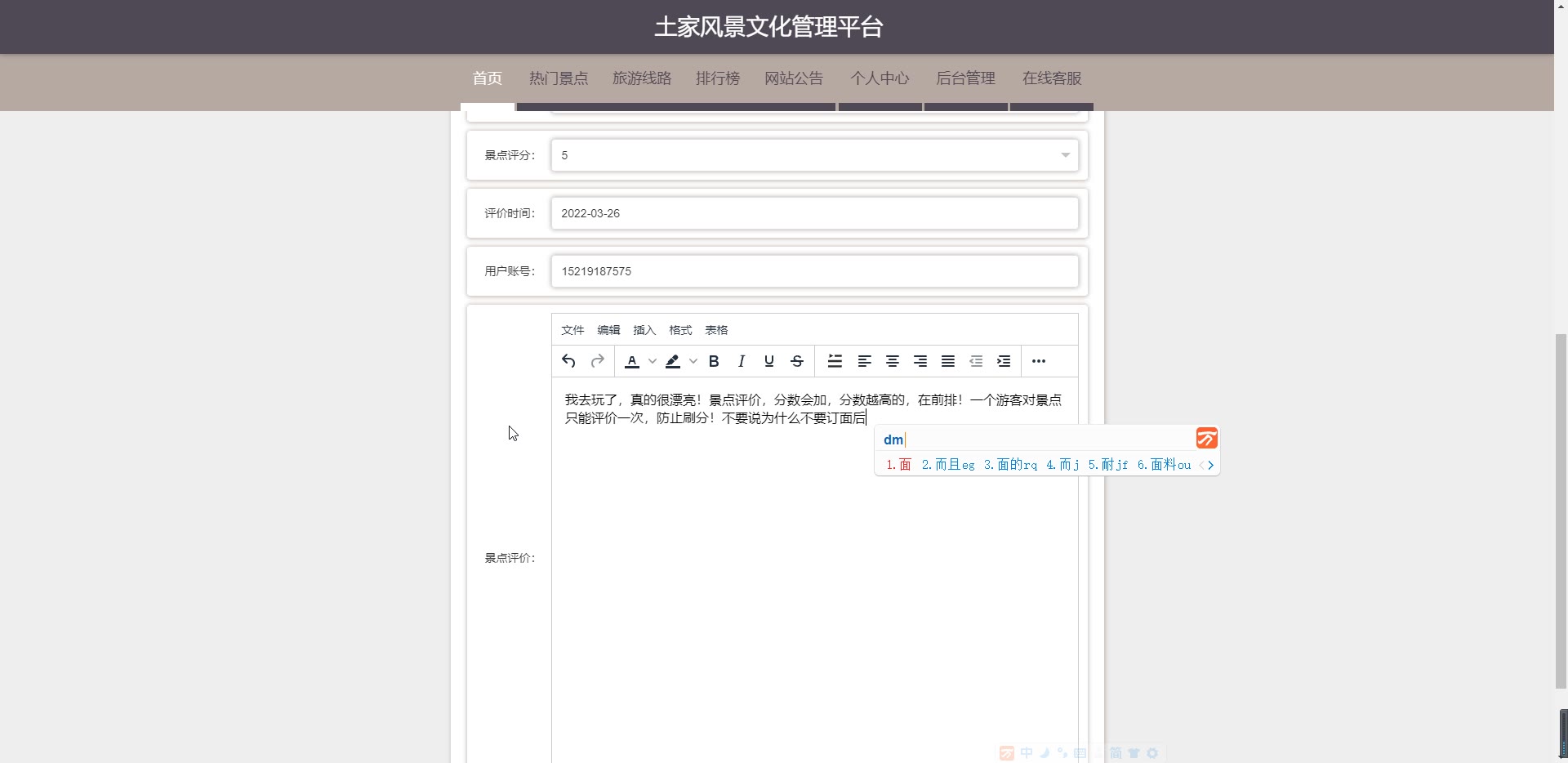Switch simplified/traditional with the 简 icon
Viewport: 1568px width, 763px height.
[1116, 753]
